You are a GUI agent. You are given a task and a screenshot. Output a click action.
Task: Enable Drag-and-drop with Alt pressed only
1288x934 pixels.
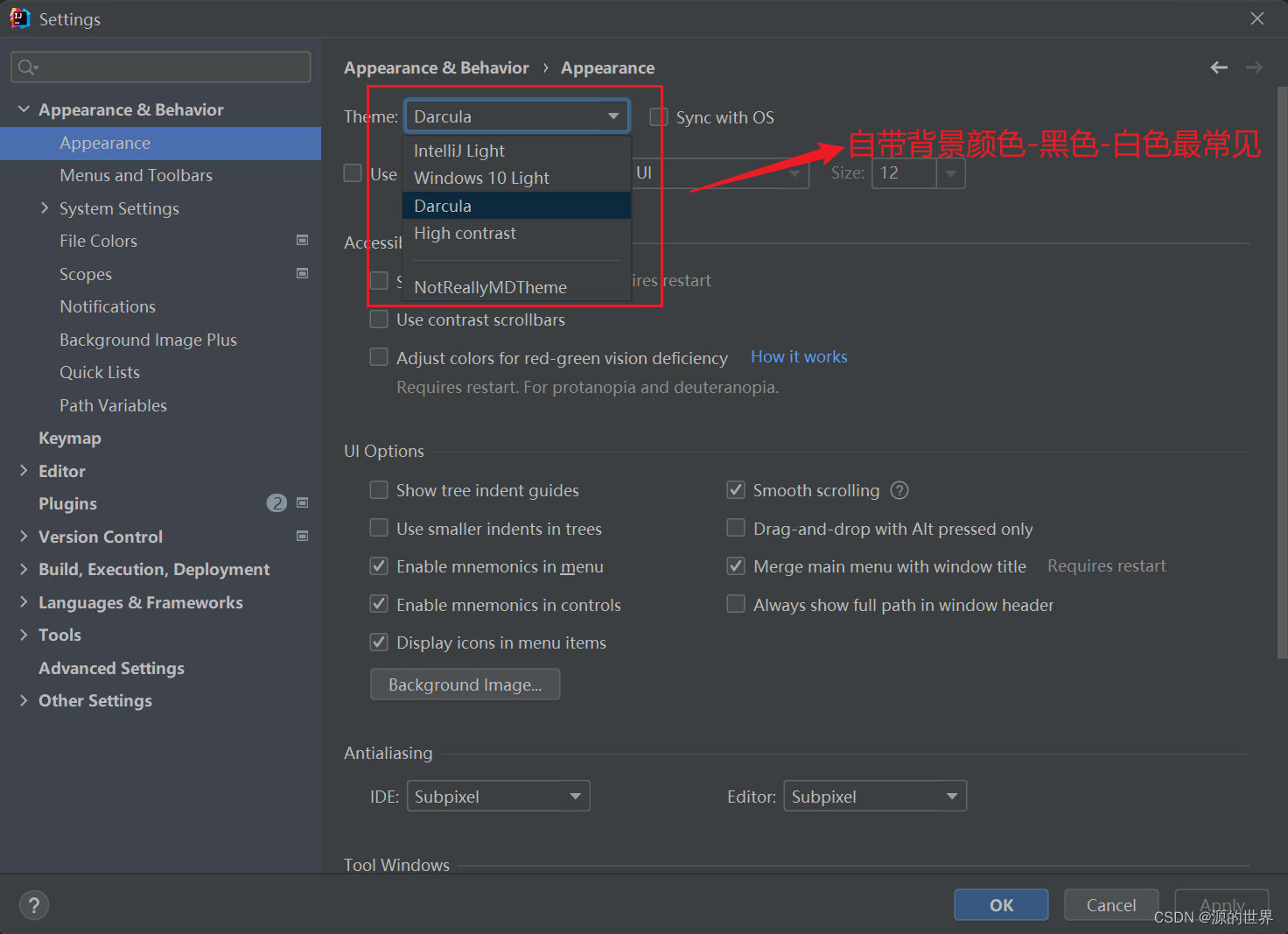coord(736,528)
